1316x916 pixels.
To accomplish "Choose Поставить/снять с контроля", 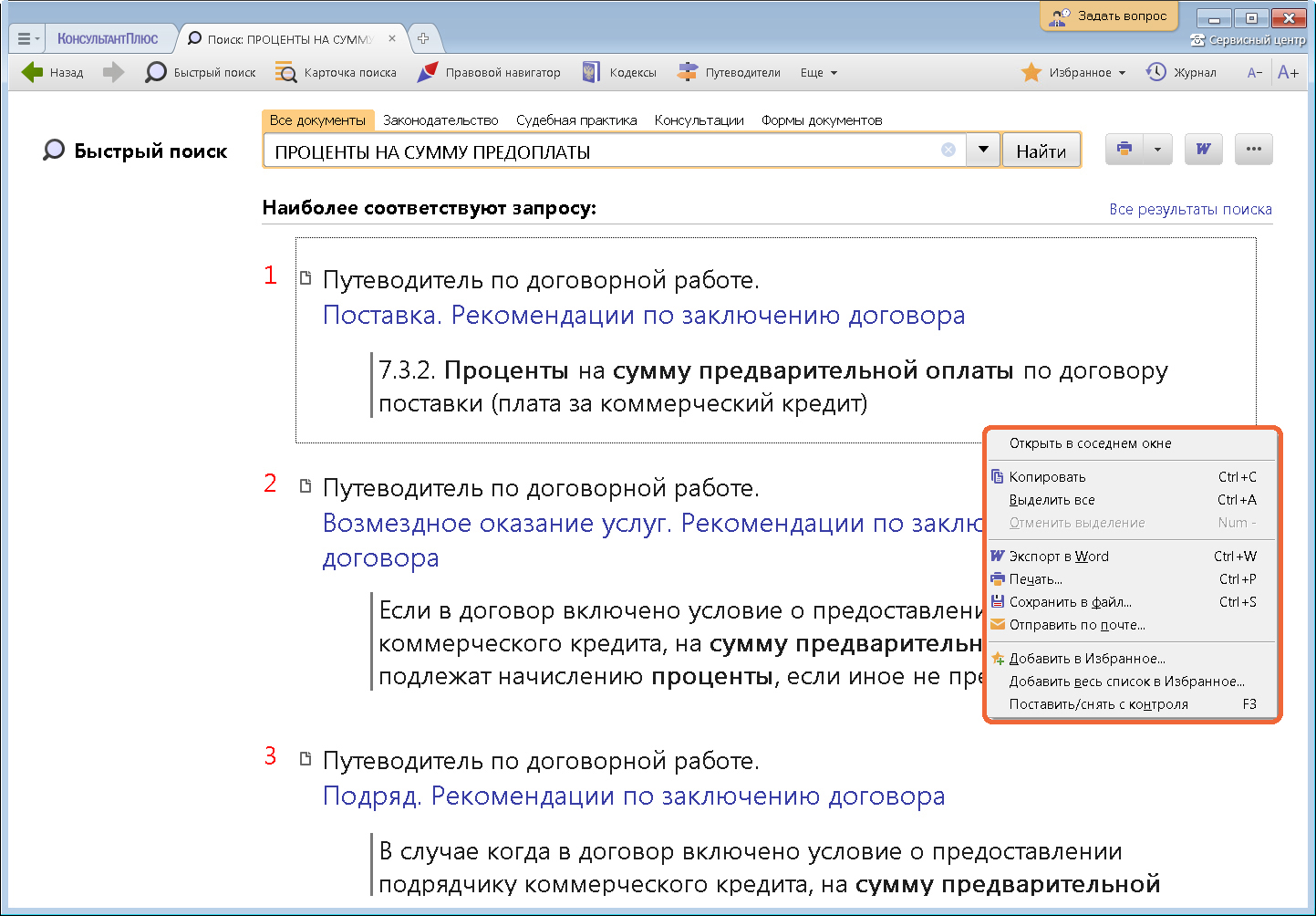I will coord(1131,704).
